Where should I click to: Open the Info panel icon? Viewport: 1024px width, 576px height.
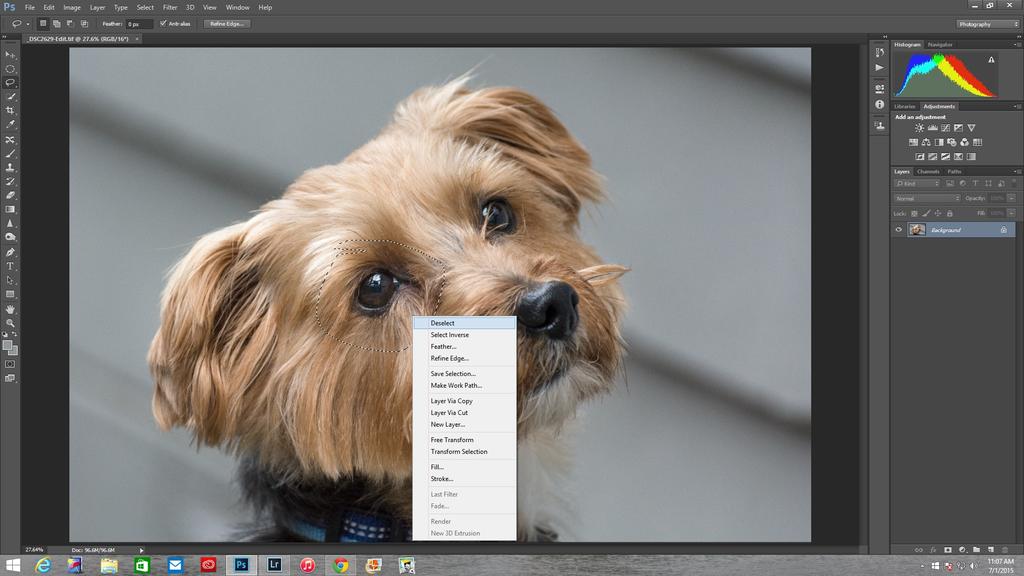(x=879, y=104)
